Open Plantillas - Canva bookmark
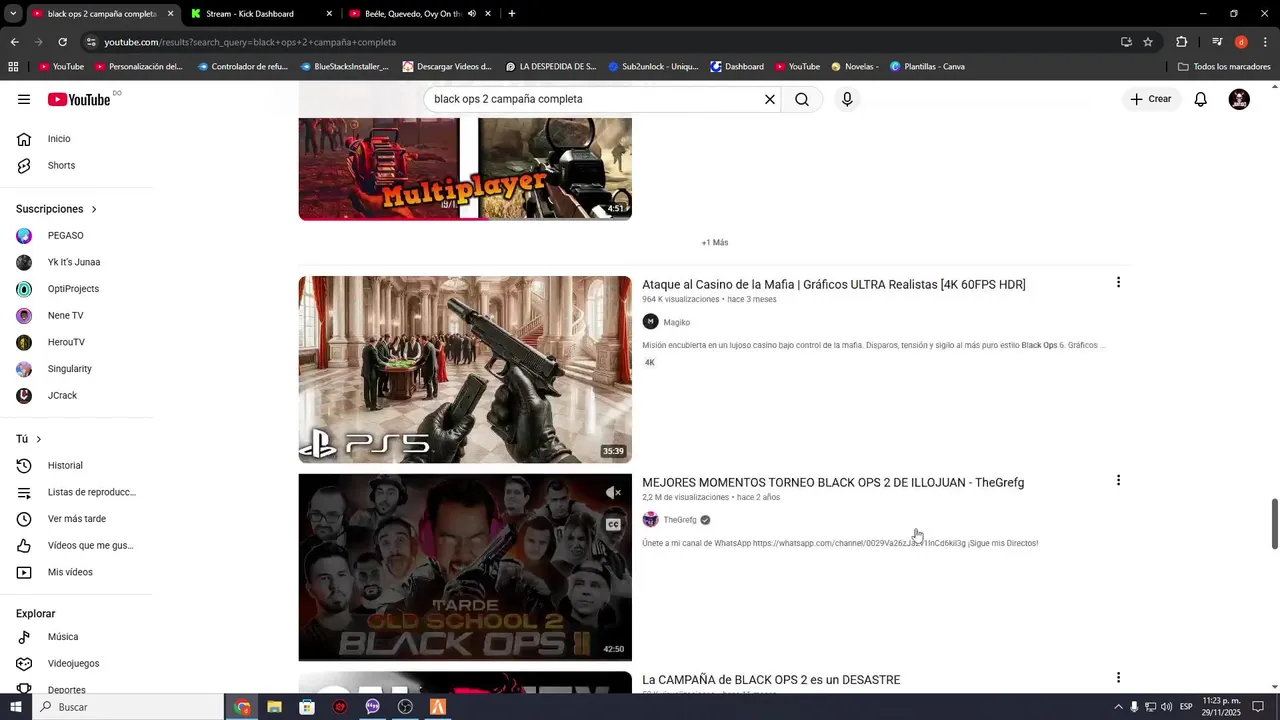Screen dimensions: 1280x720 pyautogui.click(x=927, y=67)
